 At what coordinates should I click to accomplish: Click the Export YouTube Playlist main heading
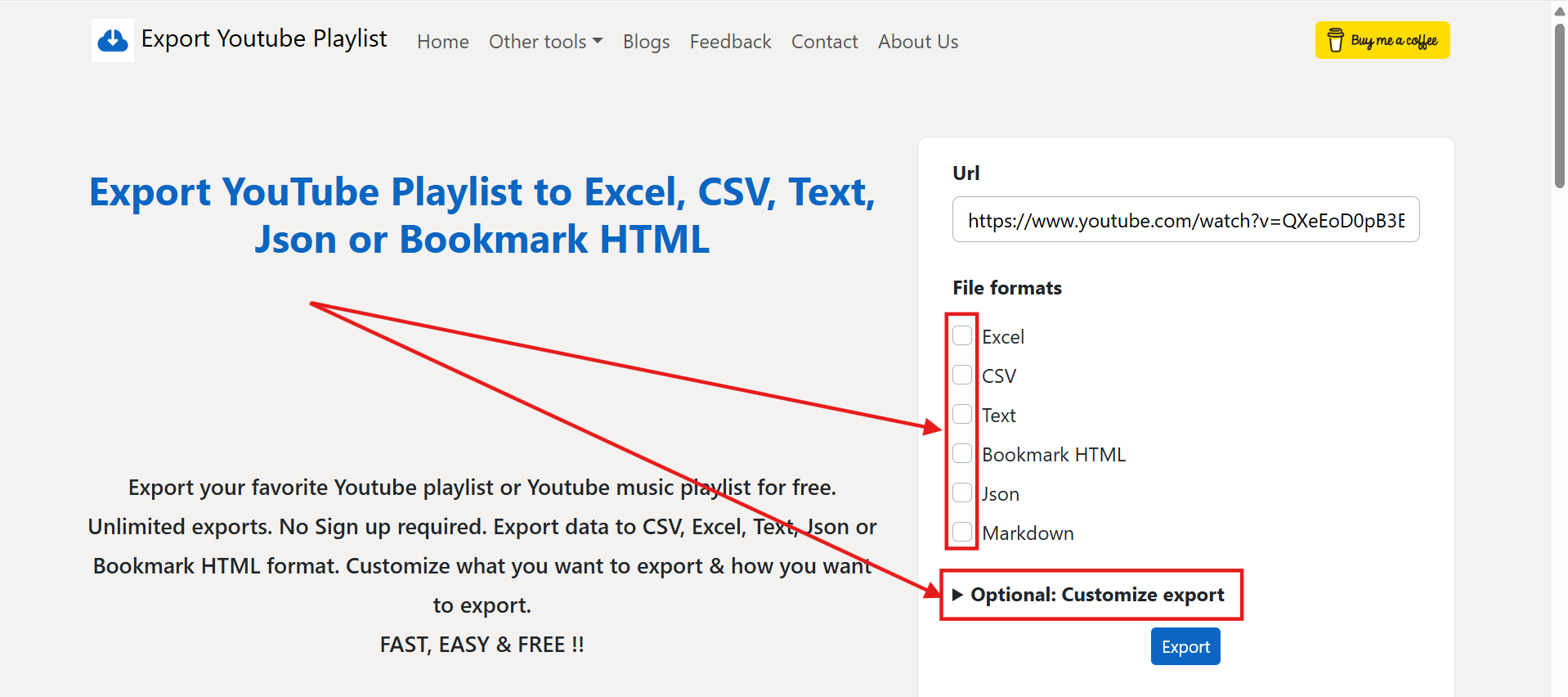pos(482,215)
